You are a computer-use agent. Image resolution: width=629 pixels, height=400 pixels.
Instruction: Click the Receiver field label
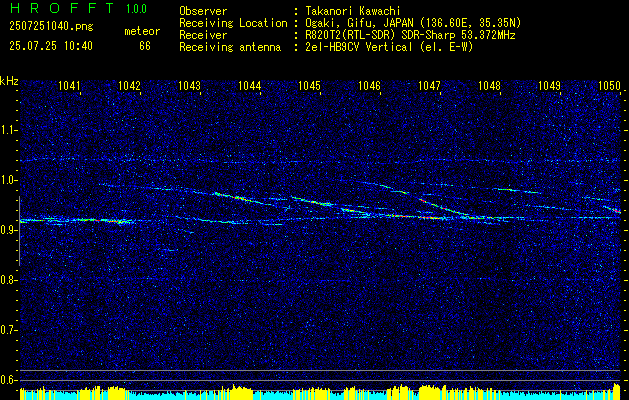203,35
